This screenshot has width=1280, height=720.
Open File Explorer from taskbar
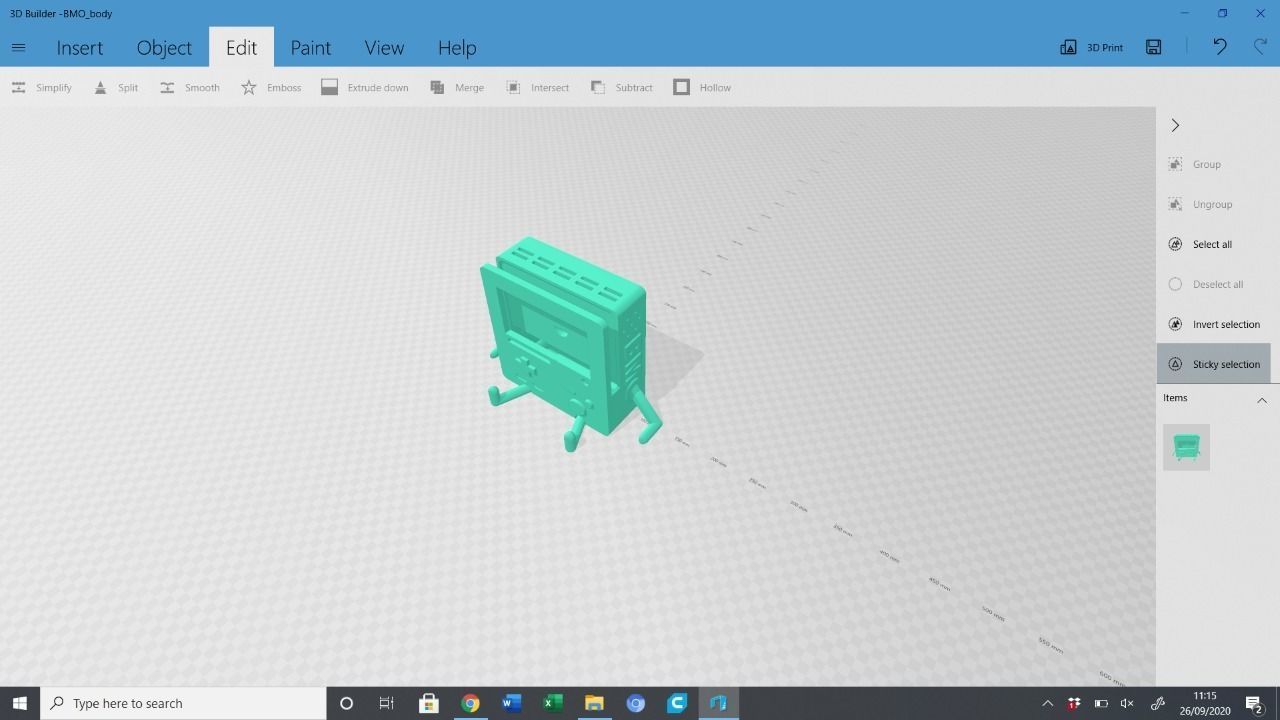(x=594, y=703)
